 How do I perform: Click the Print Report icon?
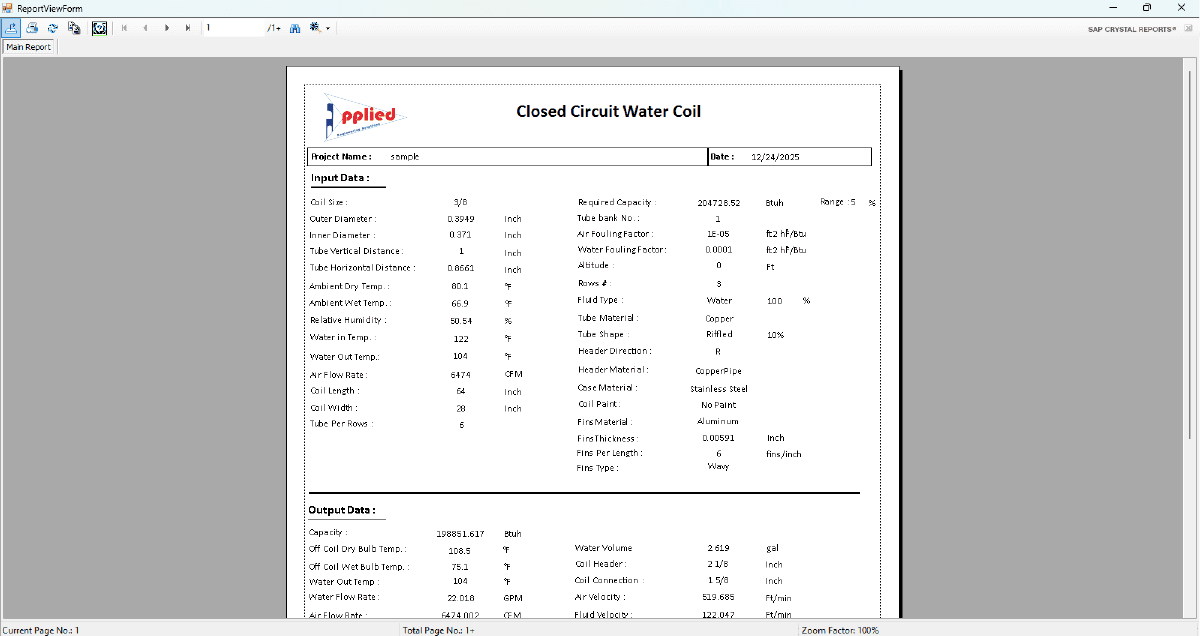[32, 28]
